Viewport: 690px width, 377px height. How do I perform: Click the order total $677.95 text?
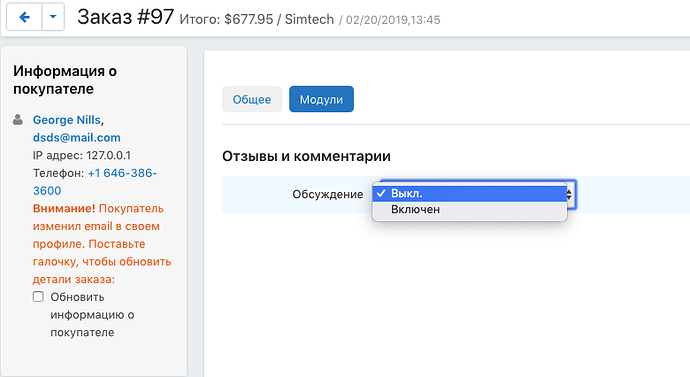click(x=249, y=19)
